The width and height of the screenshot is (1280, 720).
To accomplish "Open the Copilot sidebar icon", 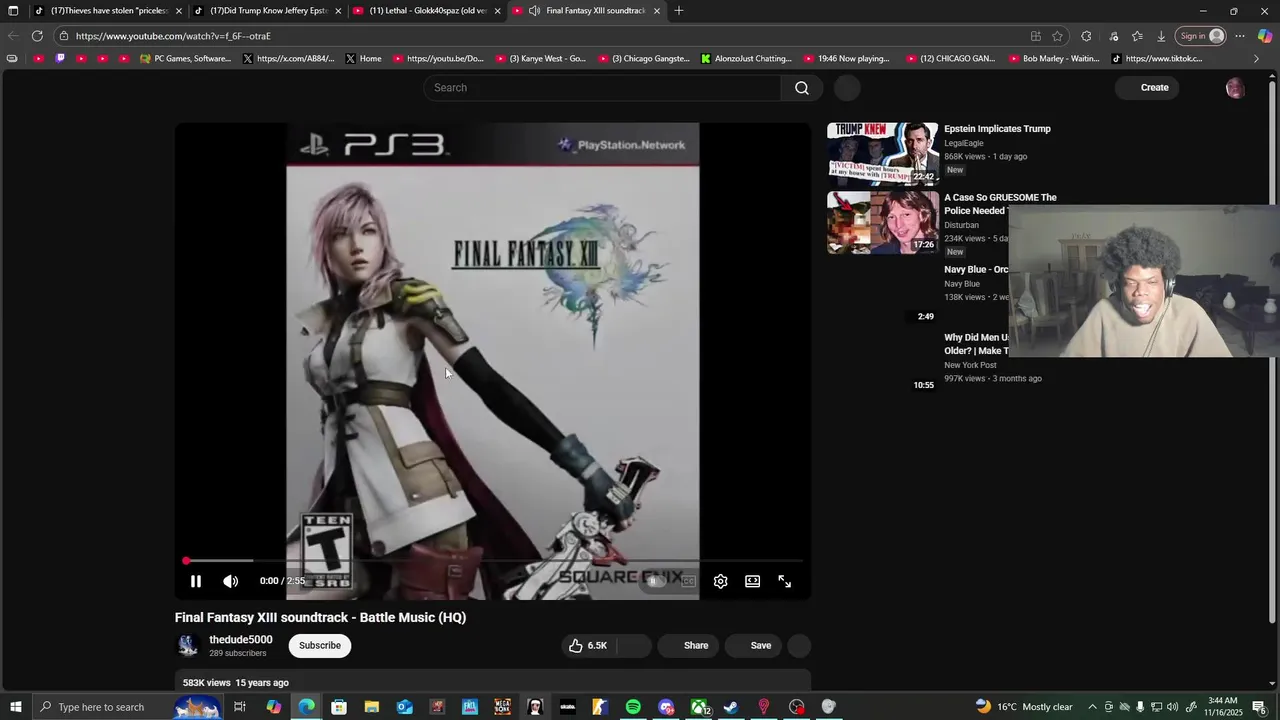I will pos(1265,36).
